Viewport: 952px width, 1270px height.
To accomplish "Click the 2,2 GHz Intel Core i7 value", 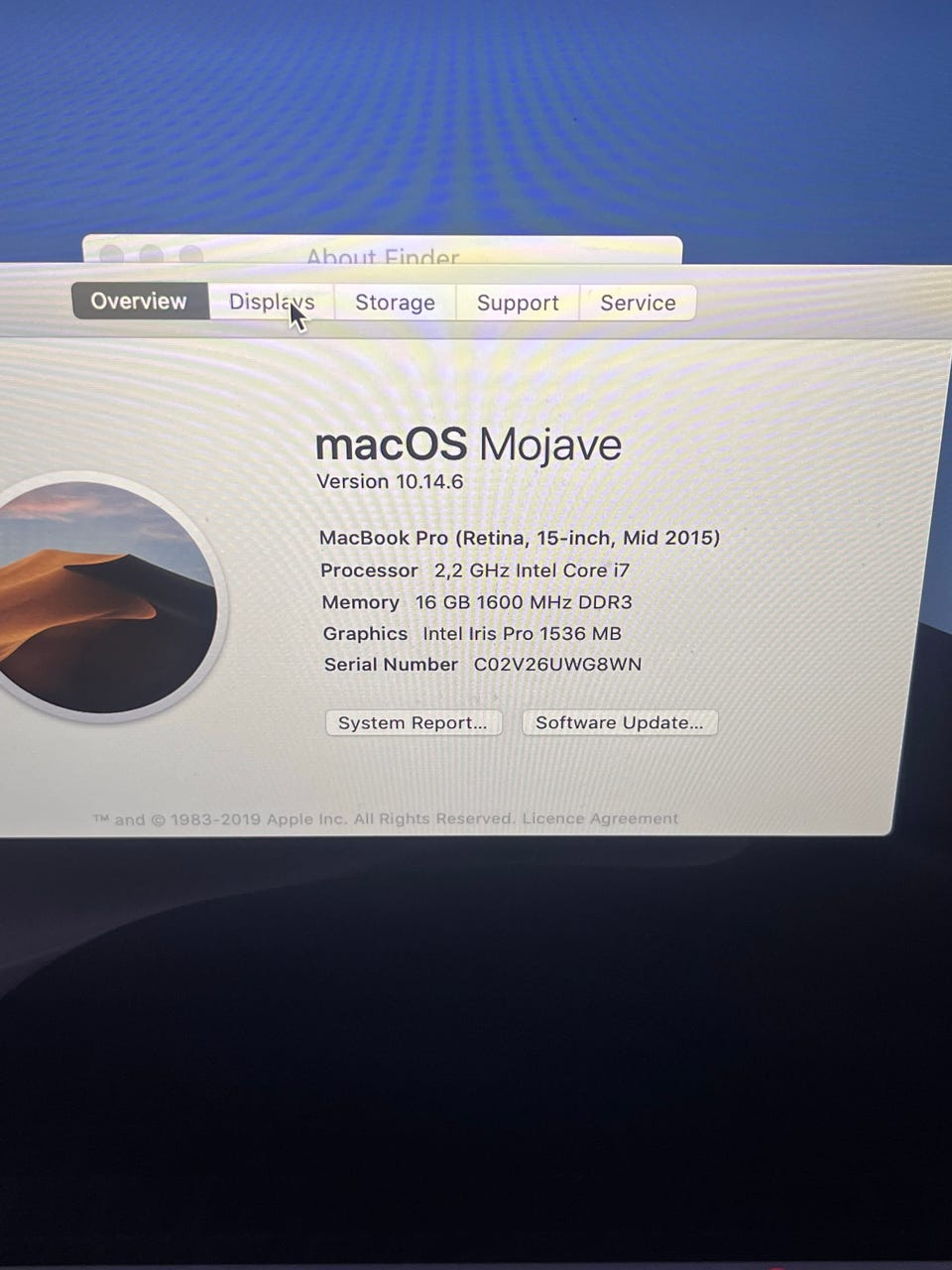I will click(x=532, y=571).
